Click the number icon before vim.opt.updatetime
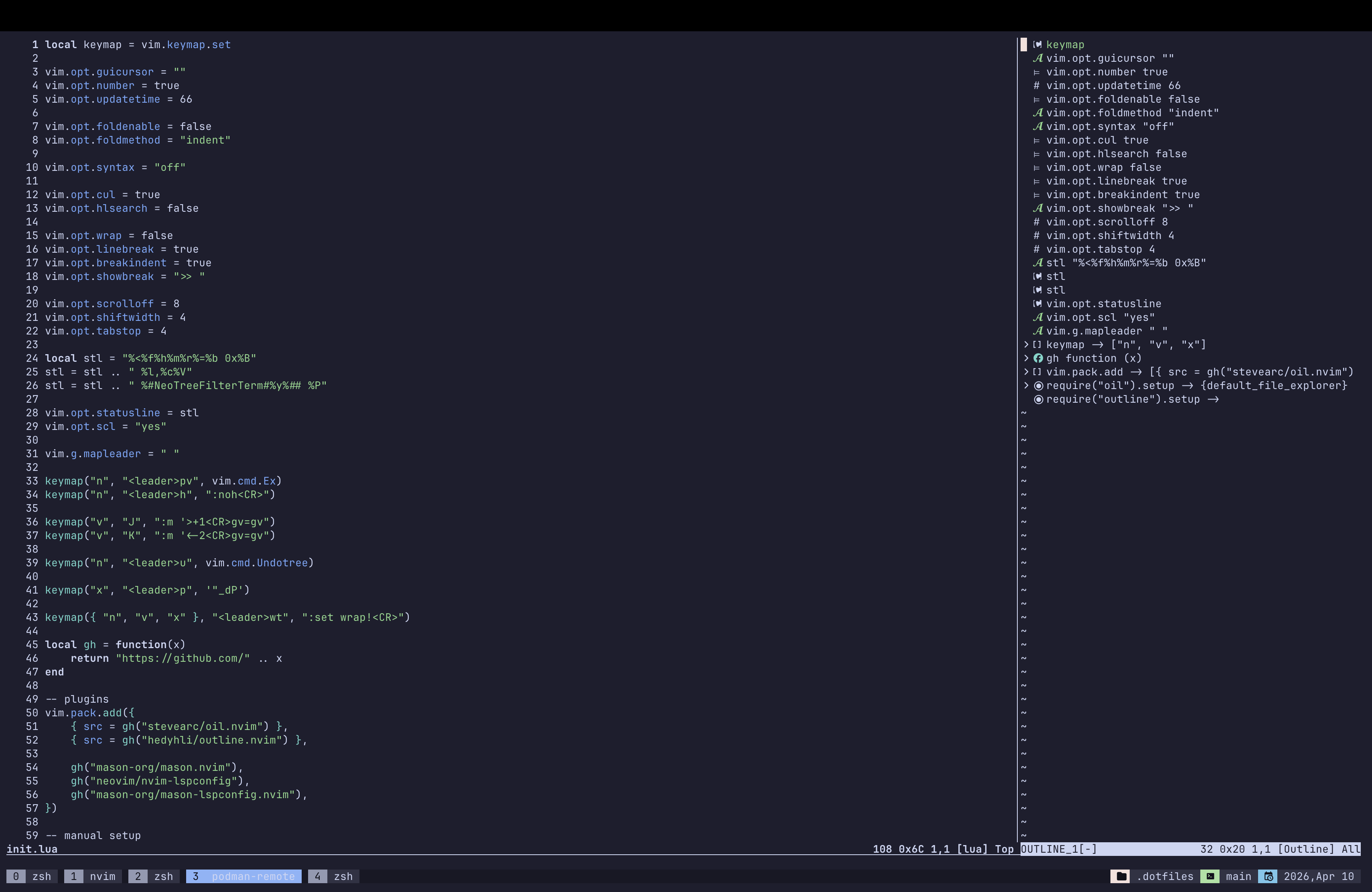 pos(1036,85)
